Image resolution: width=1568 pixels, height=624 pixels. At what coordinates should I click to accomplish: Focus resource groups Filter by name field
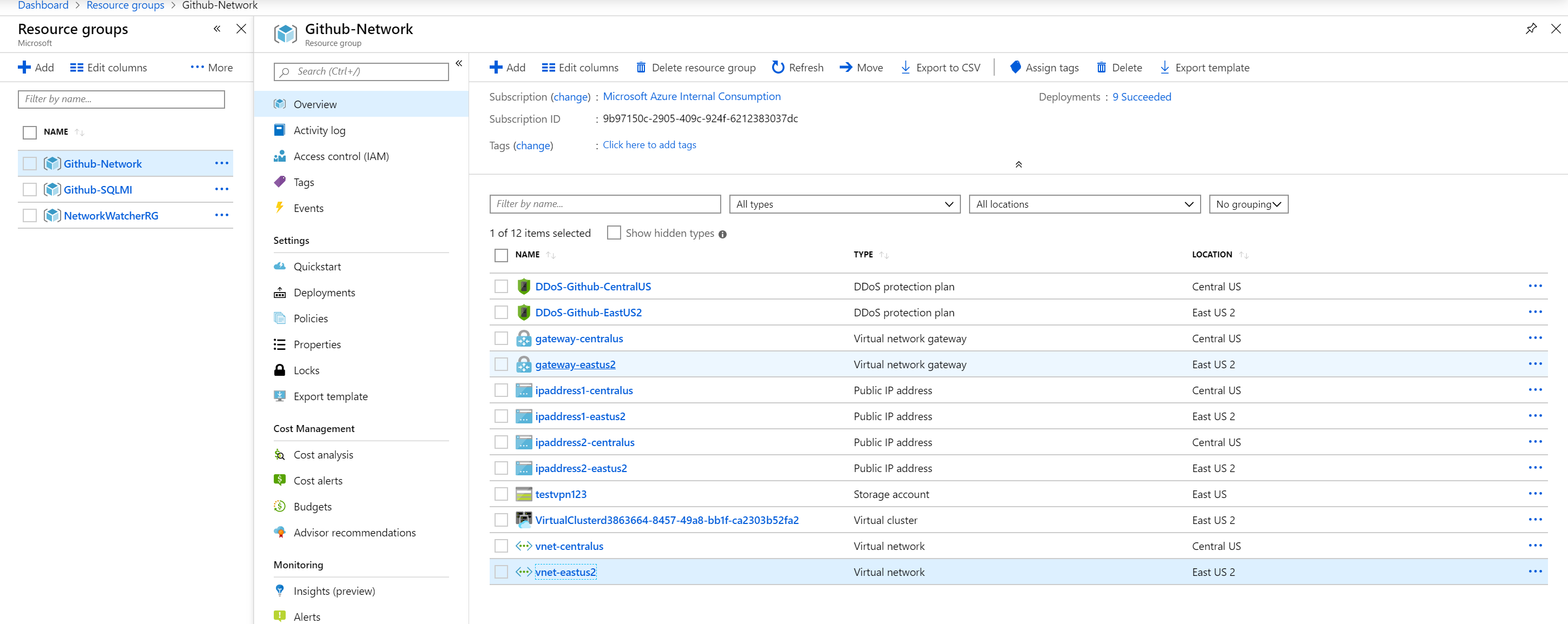point(121,99)
